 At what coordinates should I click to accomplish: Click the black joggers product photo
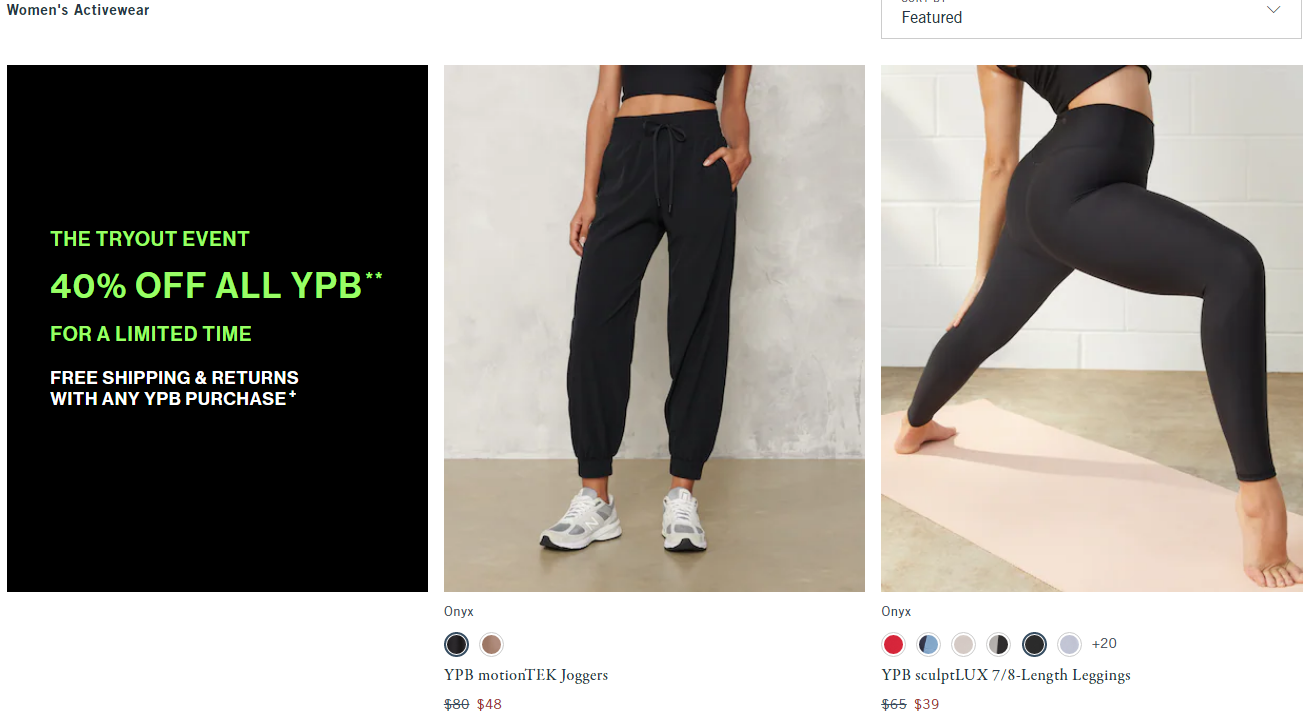click(654, 328)
